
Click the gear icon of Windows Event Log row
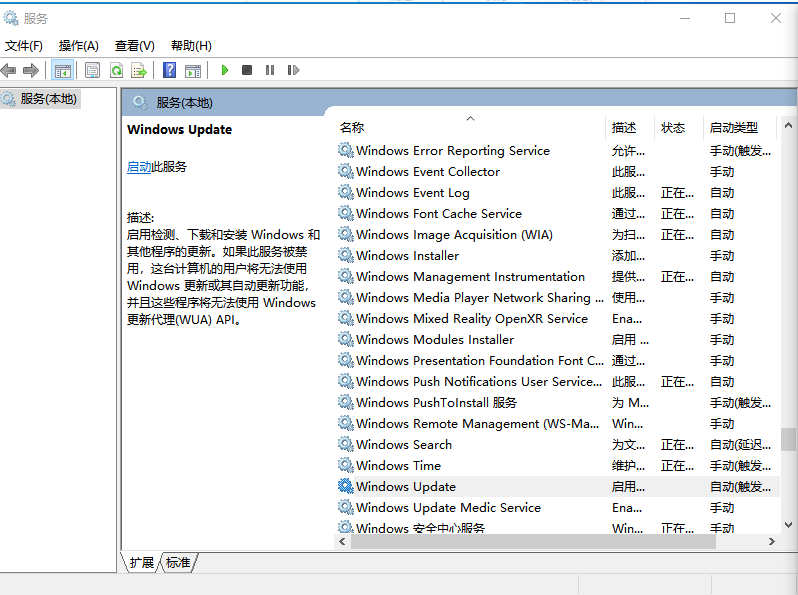346,192
